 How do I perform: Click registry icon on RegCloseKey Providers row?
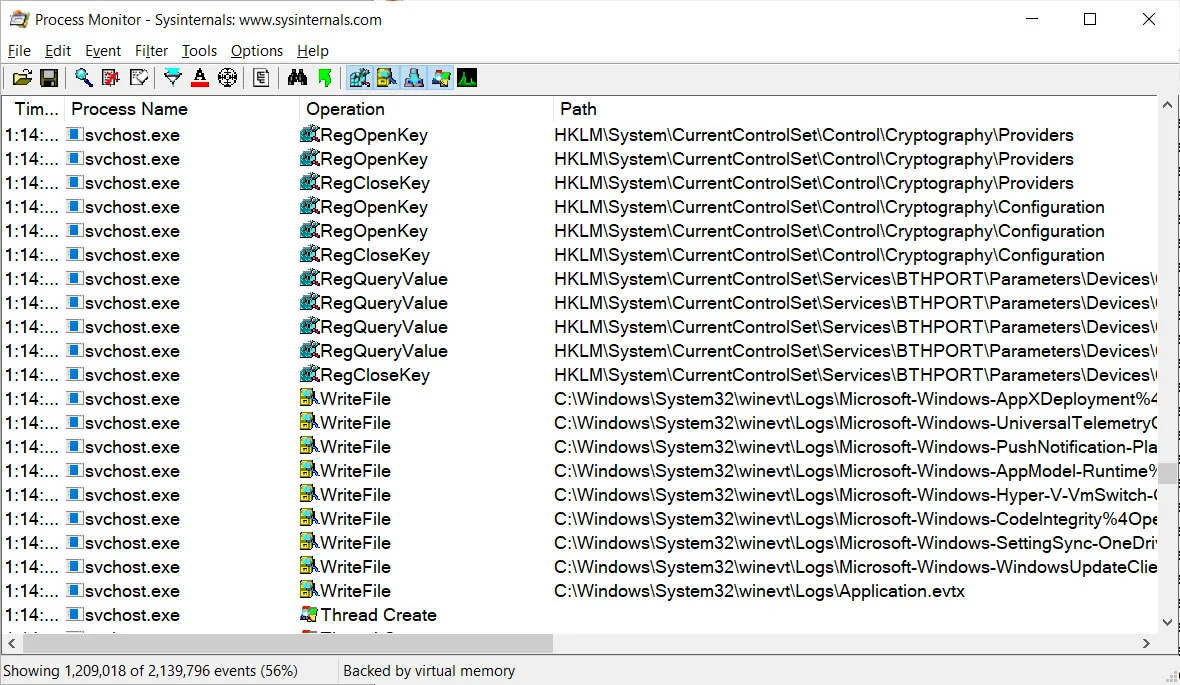pos(309,182)
